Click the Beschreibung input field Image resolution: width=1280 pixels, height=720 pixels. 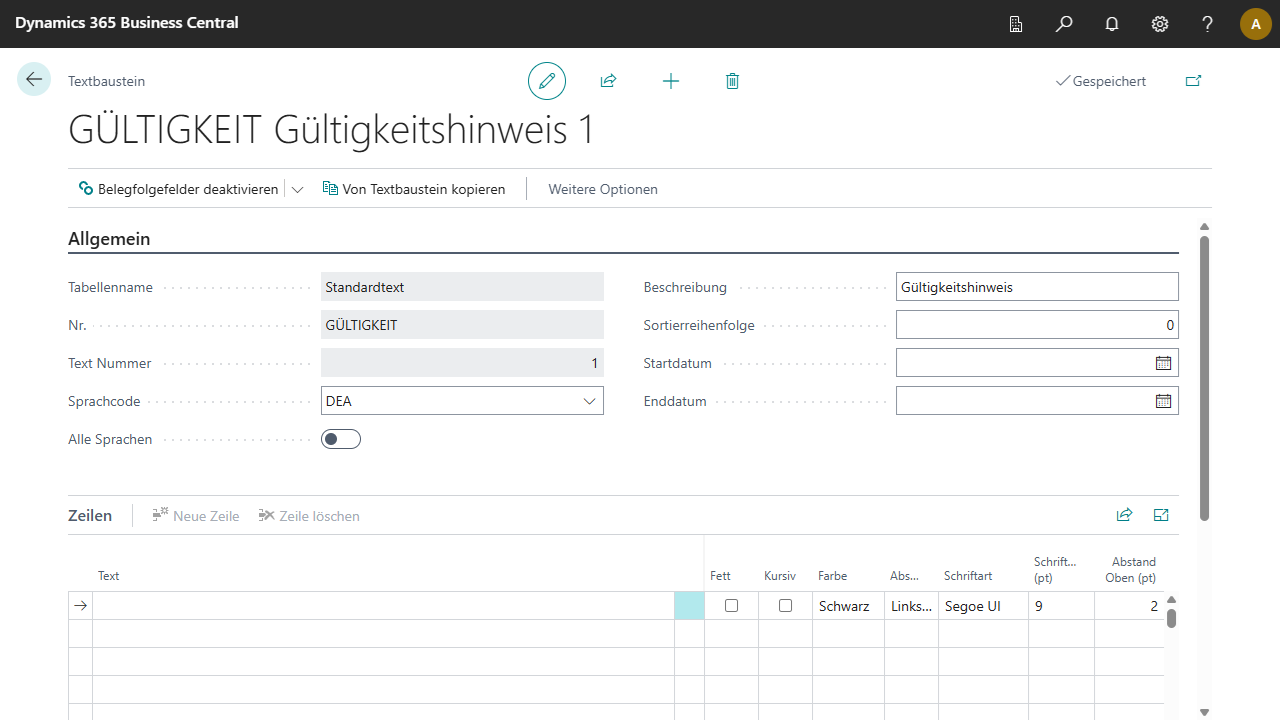1037,287
